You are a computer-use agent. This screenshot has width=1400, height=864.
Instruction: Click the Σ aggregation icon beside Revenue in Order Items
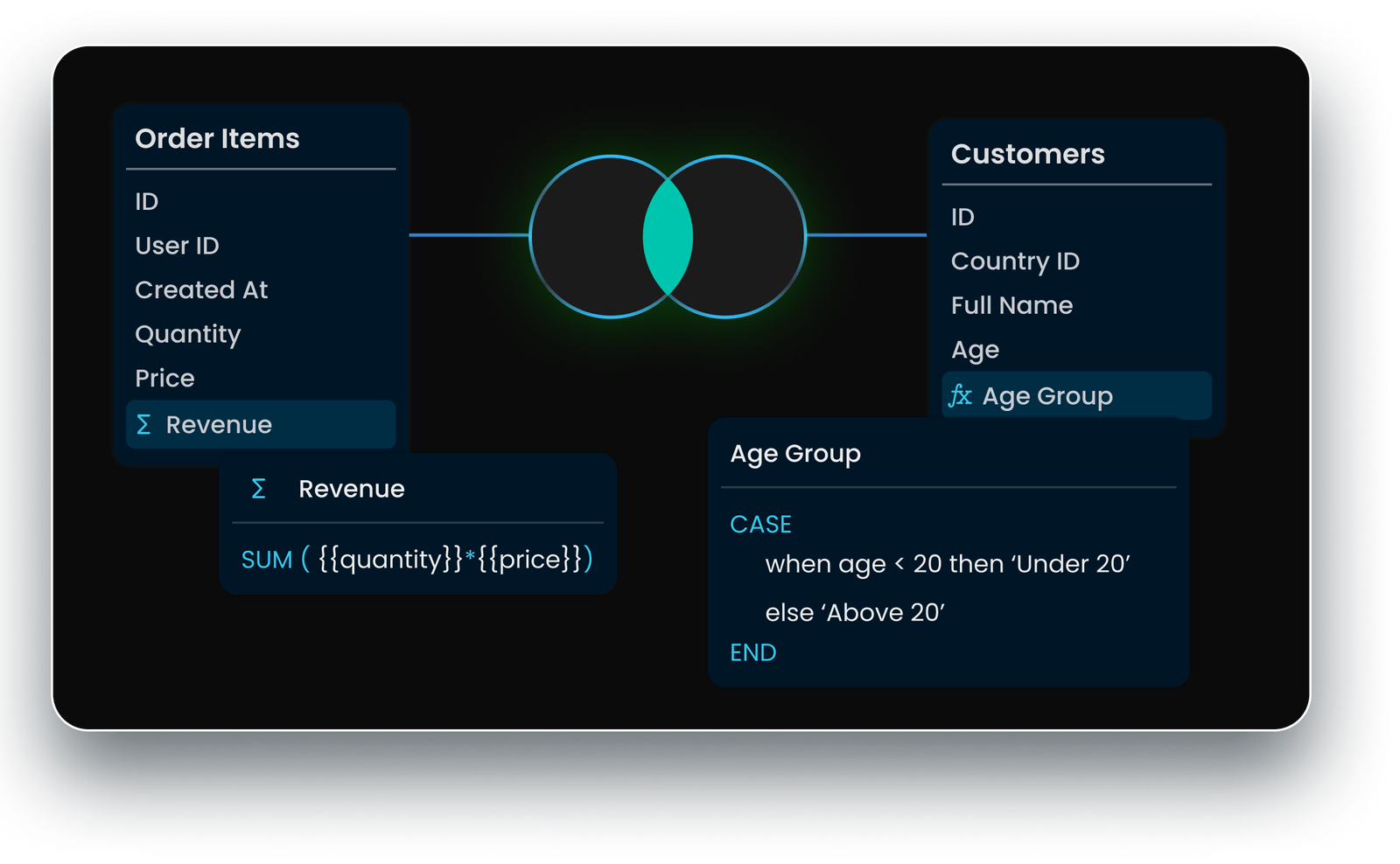pyautogui.click(x=145, y=425)
